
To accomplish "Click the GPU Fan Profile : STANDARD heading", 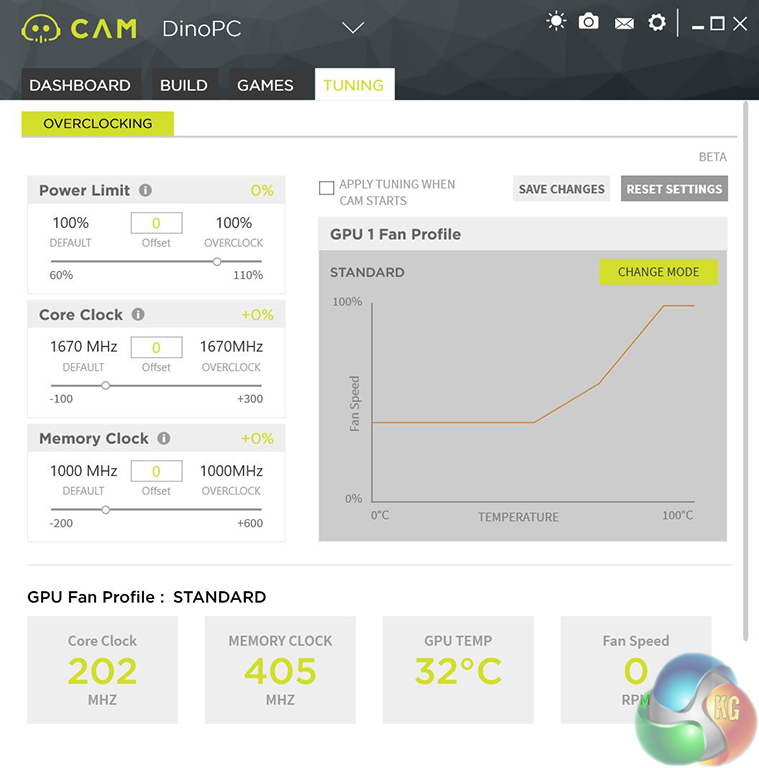I will [146, 597].
